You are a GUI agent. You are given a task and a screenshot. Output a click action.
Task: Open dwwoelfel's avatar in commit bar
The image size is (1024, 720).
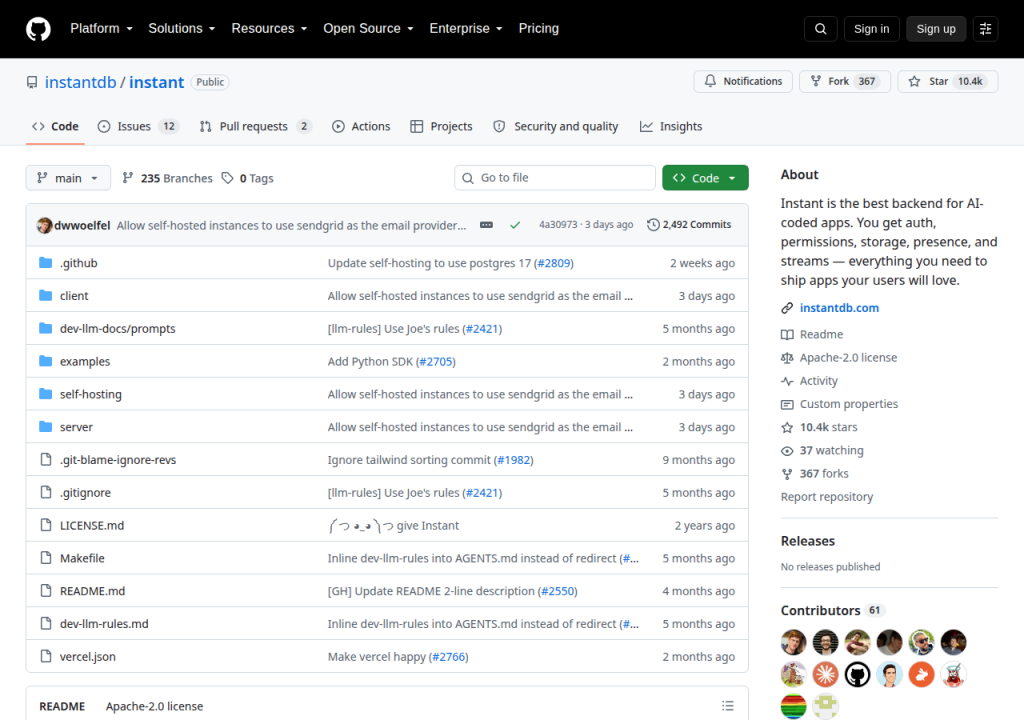point(44,225)
